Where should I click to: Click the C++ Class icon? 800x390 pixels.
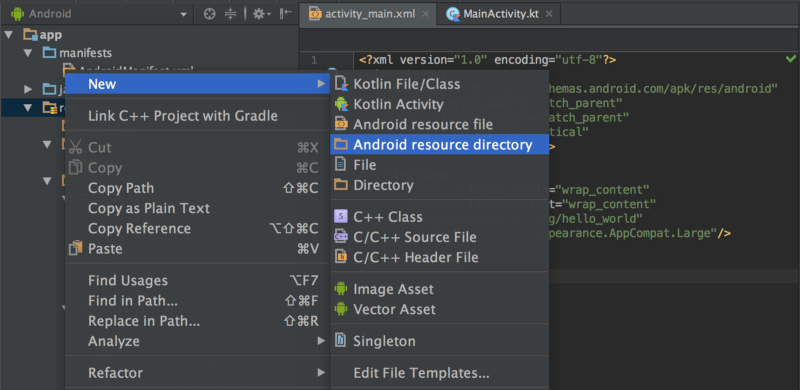[x=341, y=216]
